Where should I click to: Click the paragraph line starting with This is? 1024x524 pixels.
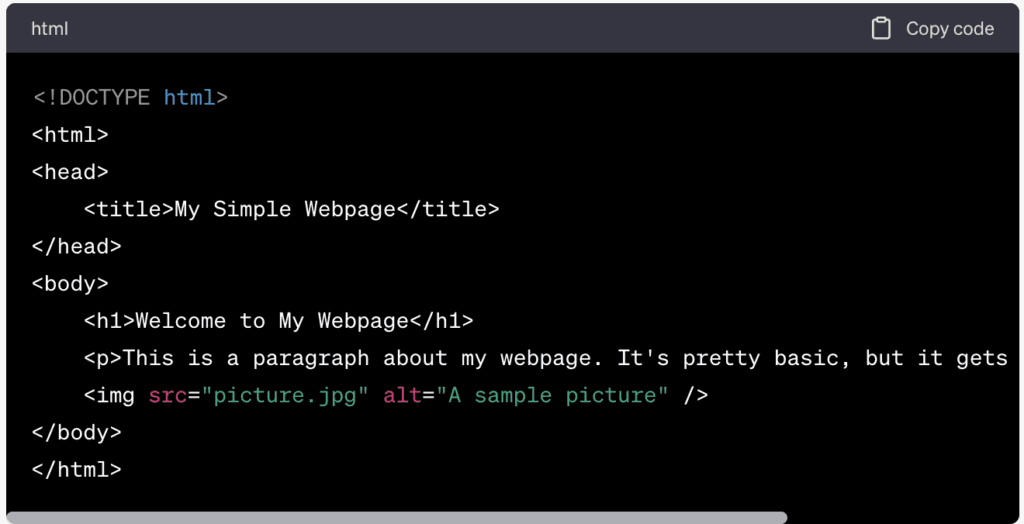coord(546,359)
